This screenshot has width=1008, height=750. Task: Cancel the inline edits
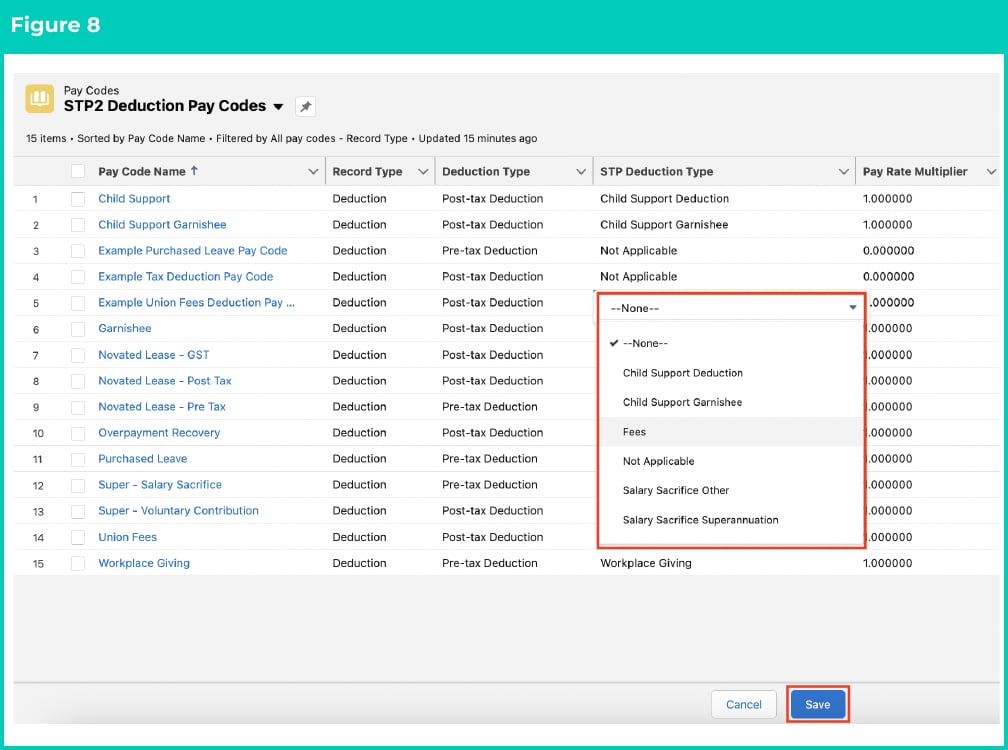click(744, 704)
